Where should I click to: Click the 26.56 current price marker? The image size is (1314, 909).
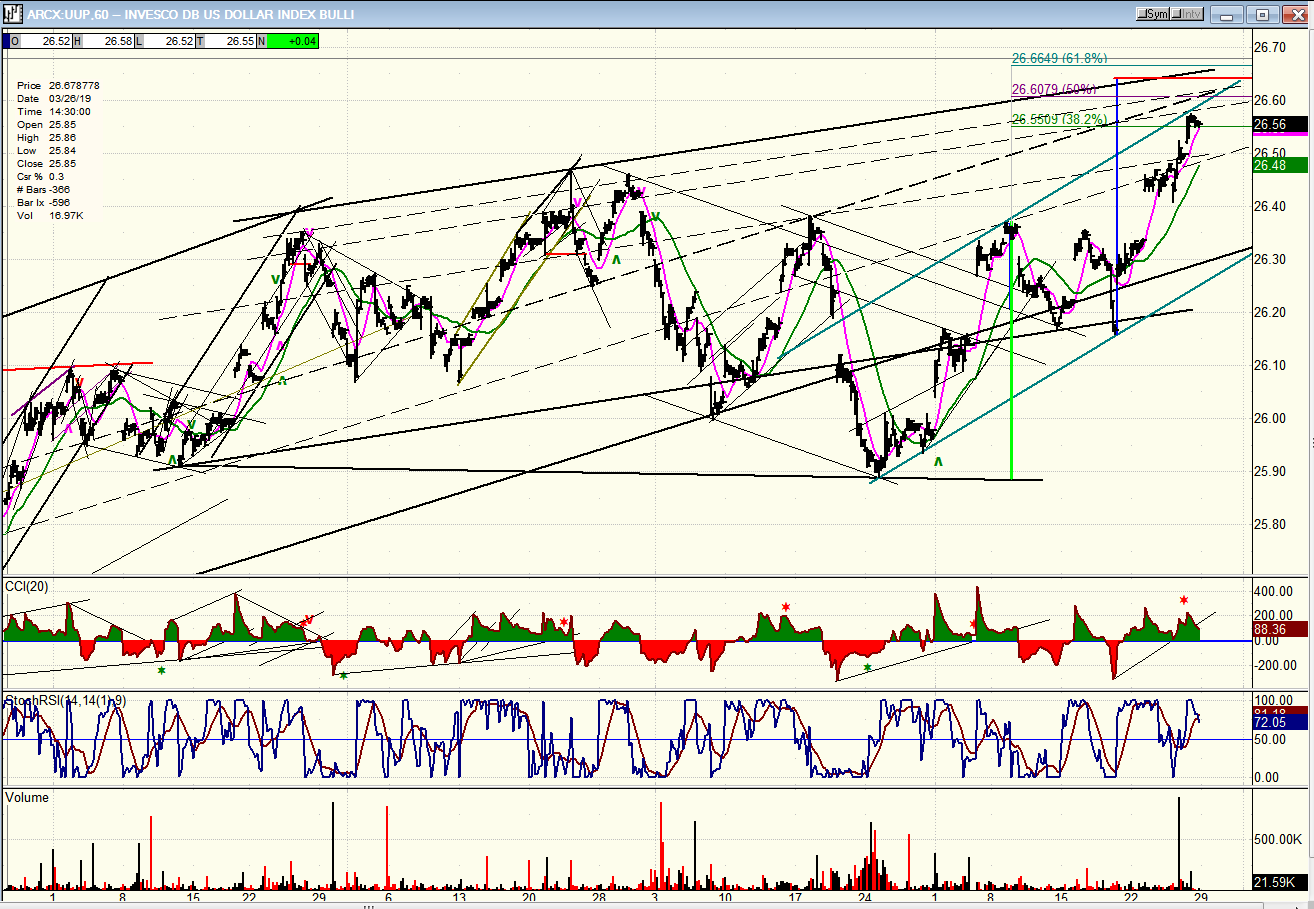1278,125
